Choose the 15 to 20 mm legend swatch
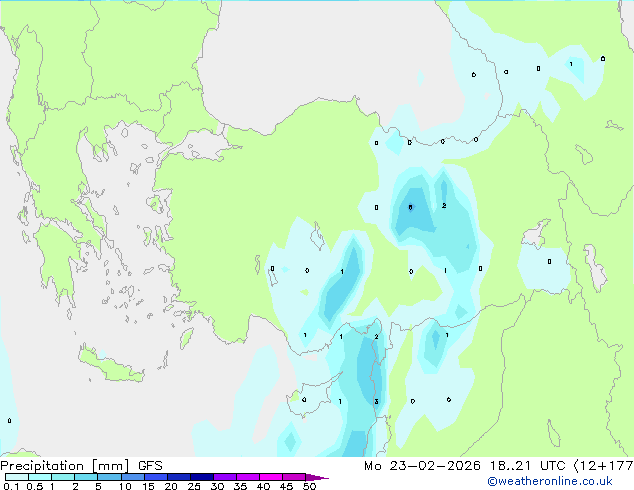The image size is (634, 490). pyautogui.click(x=156, y=477)
